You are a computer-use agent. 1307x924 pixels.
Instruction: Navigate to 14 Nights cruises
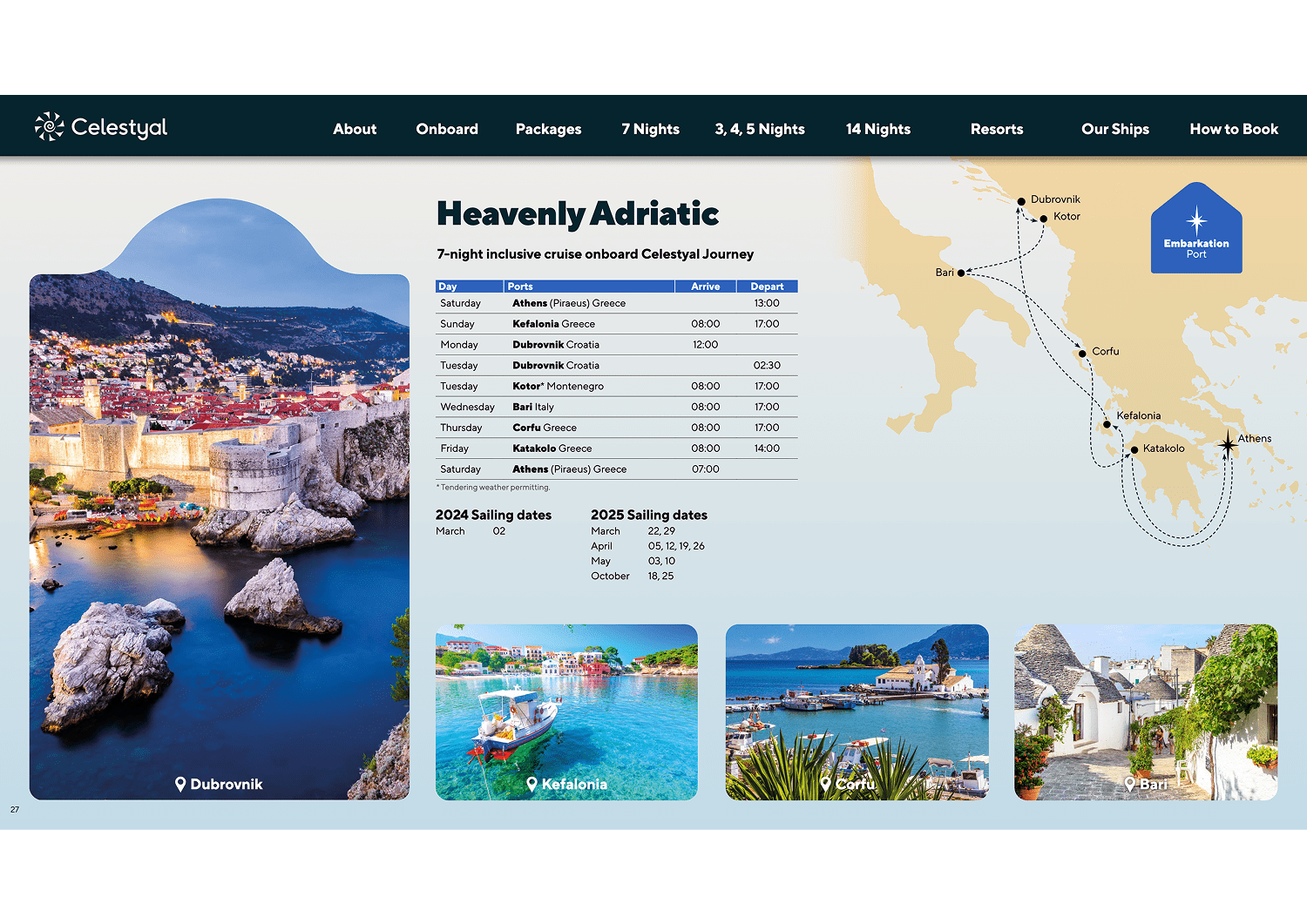[878, 129]
